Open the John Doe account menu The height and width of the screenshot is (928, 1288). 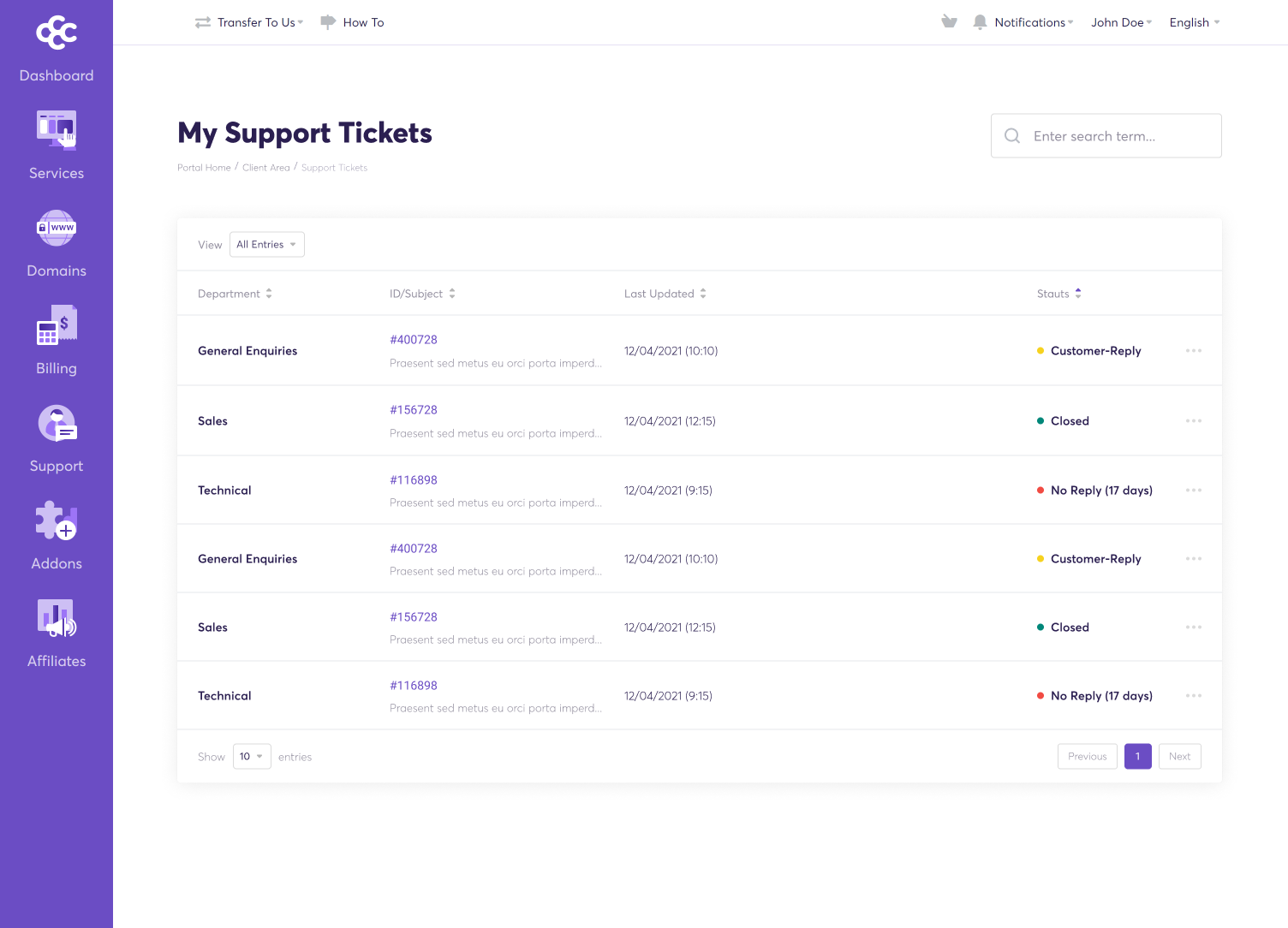pyautogui.click(x=1121, y=22)
